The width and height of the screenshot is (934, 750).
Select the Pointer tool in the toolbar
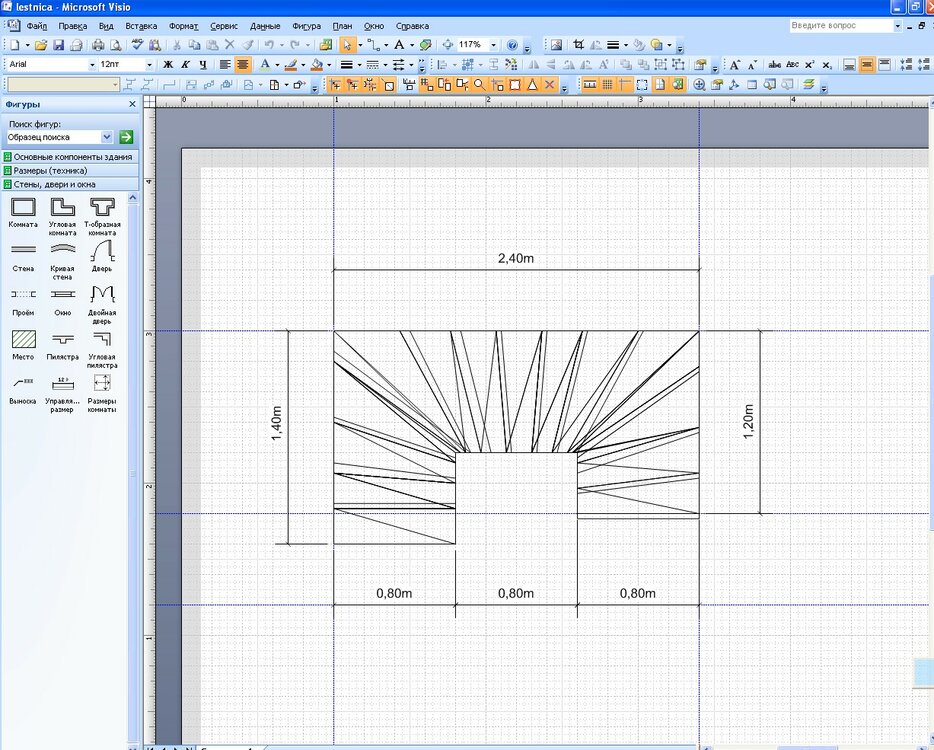(346, 45)
